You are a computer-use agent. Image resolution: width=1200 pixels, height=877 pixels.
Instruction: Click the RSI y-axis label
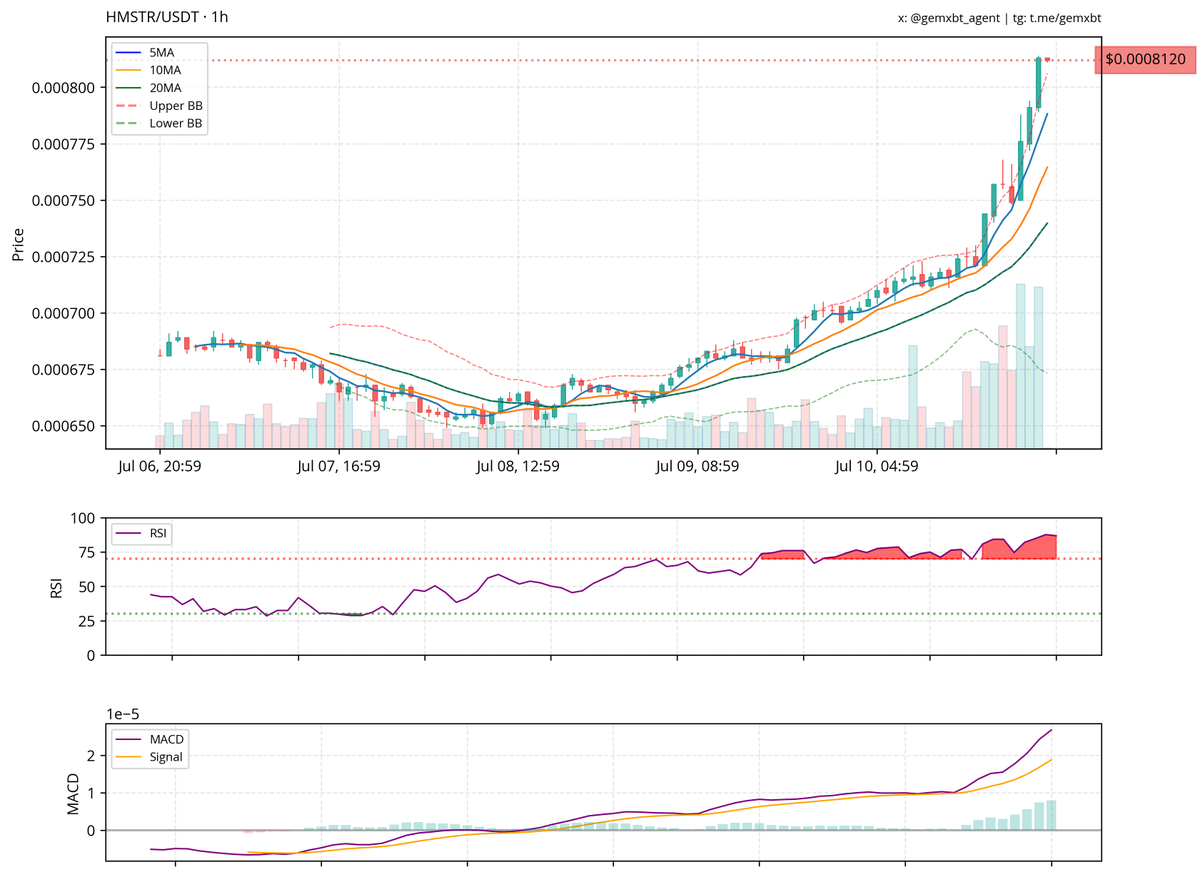click(56, 587)
